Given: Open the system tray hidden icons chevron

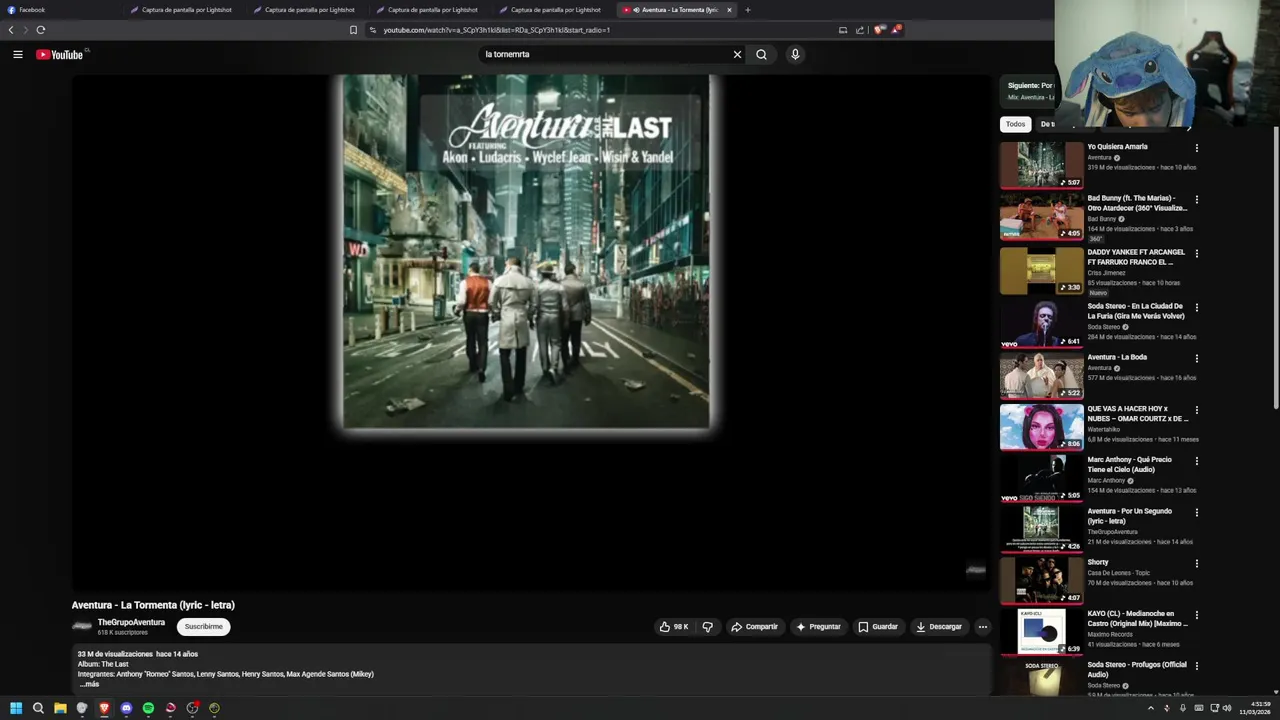Looking at the screenshot, I should [1150, 708].
